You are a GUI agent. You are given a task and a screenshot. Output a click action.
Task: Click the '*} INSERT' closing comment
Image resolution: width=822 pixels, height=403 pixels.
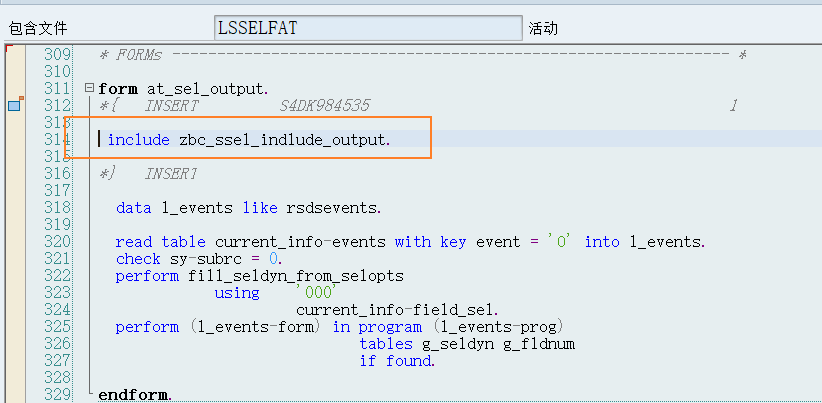(148, 174)
